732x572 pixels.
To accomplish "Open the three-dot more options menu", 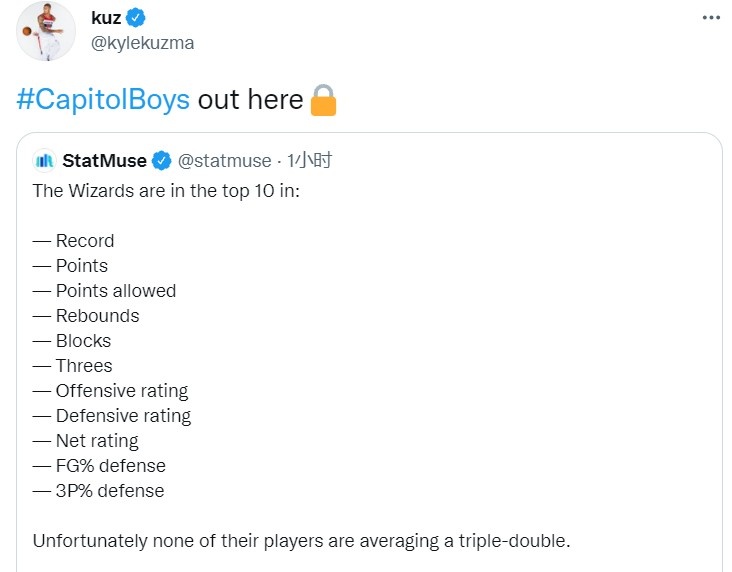I will tap(711, 18).
